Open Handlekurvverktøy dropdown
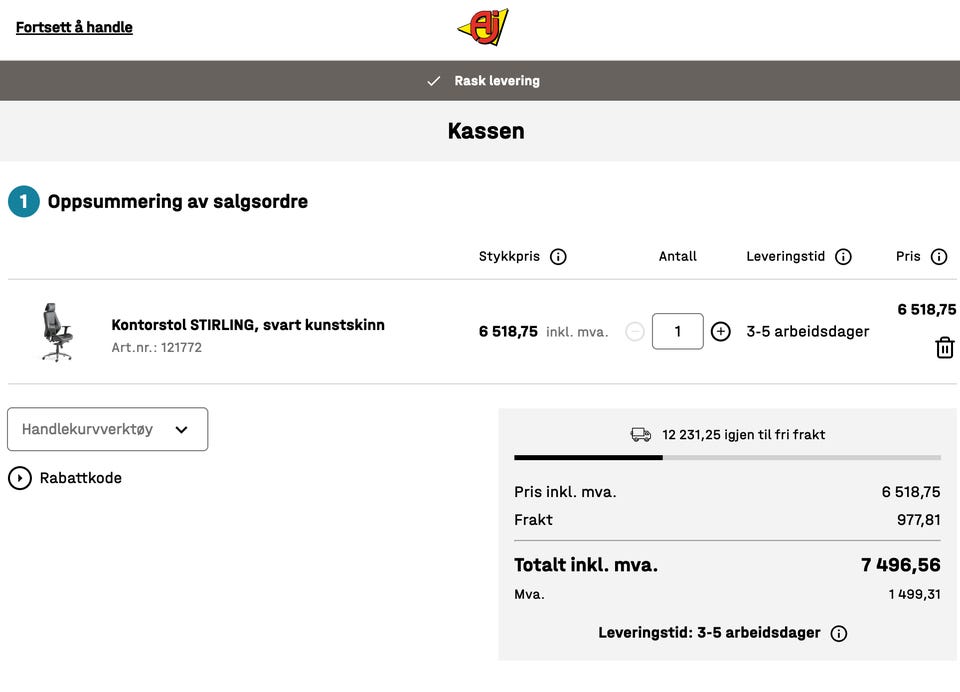960x692 pixels. point(107,429)
